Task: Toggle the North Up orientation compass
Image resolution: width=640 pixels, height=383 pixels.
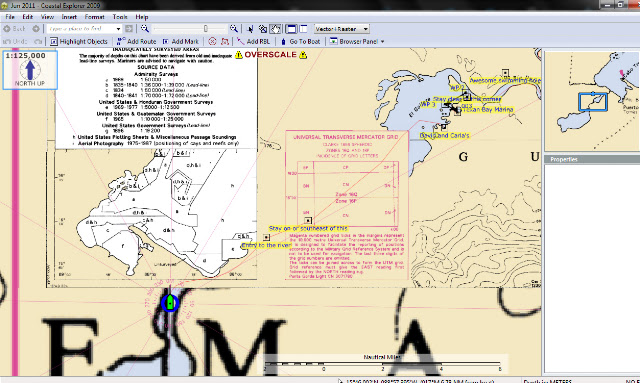Action: 30,69
